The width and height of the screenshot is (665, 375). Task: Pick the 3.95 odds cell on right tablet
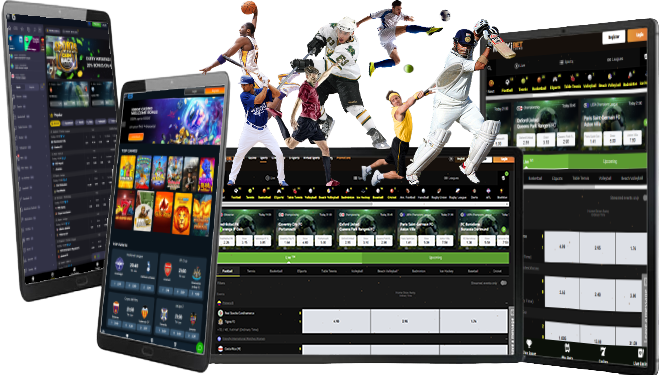pos(597,247)
